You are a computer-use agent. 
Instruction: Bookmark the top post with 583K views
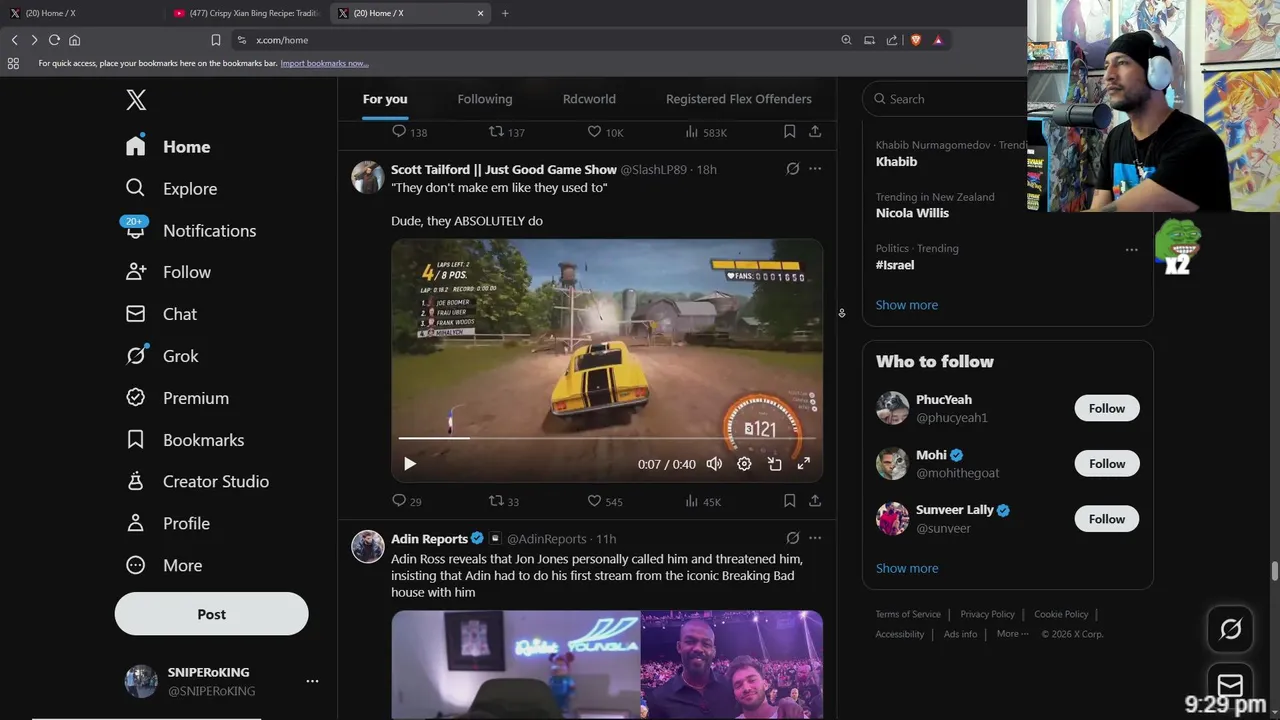[789, 131]
